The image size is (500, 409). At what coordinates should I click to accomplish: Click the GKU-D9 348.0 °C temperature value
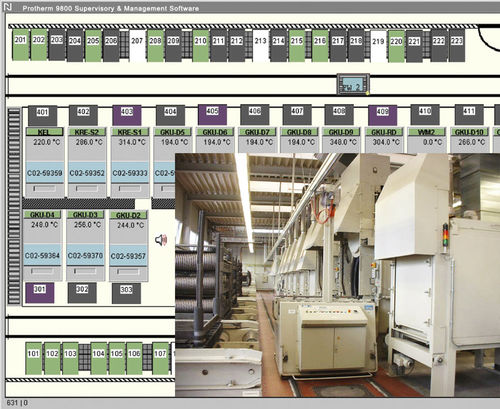(343, 142)
